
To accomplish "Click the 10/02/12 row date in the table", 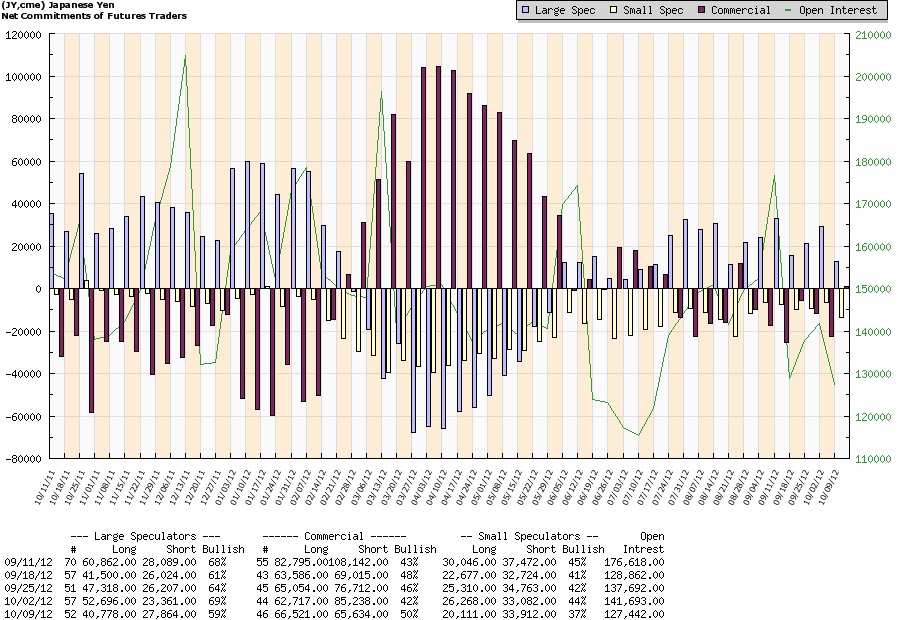I will [x=28, y=602].
